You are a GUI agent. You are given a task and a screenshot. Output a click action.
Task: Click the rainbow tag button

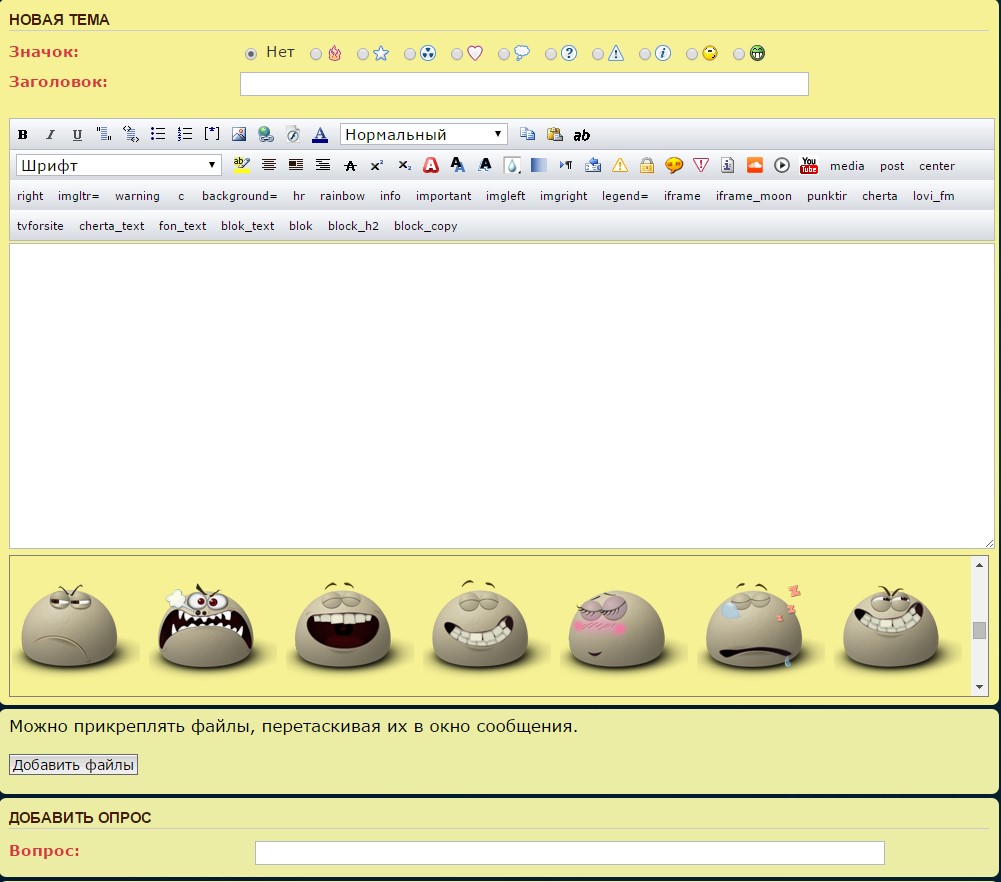[x=342, y=196]
